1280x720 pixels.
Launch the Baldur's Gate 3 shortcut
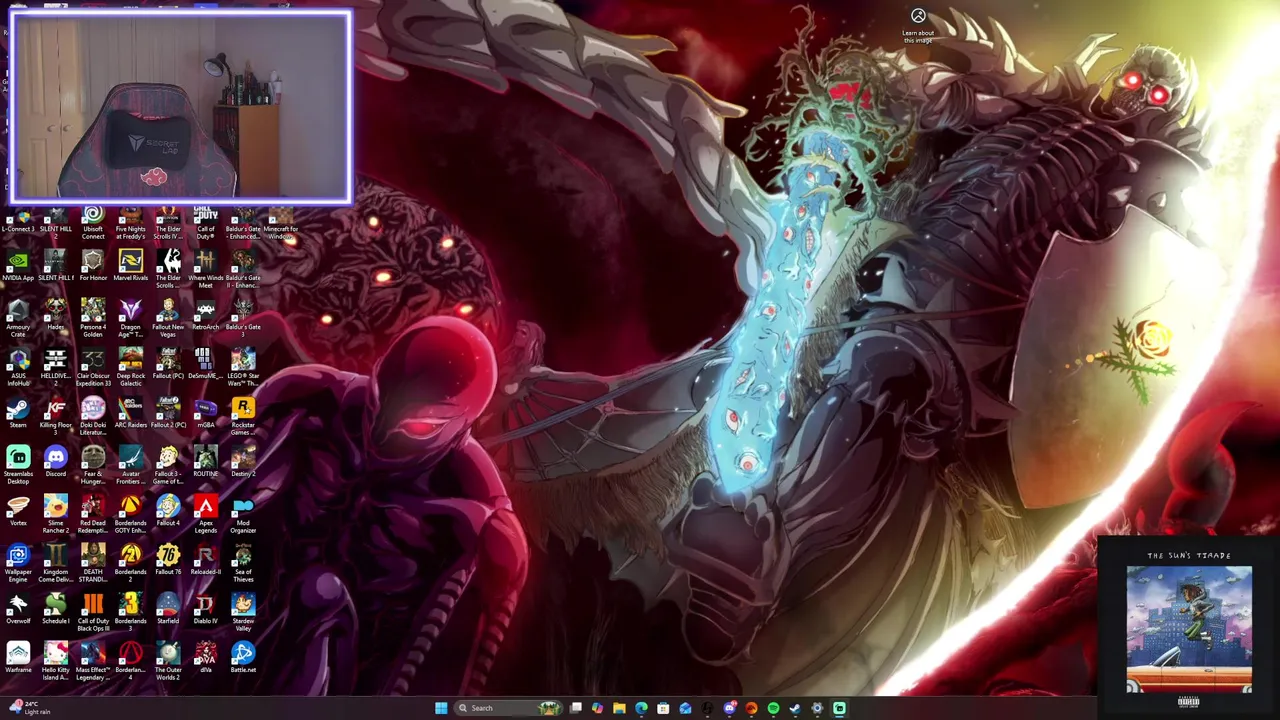[243, 316]
